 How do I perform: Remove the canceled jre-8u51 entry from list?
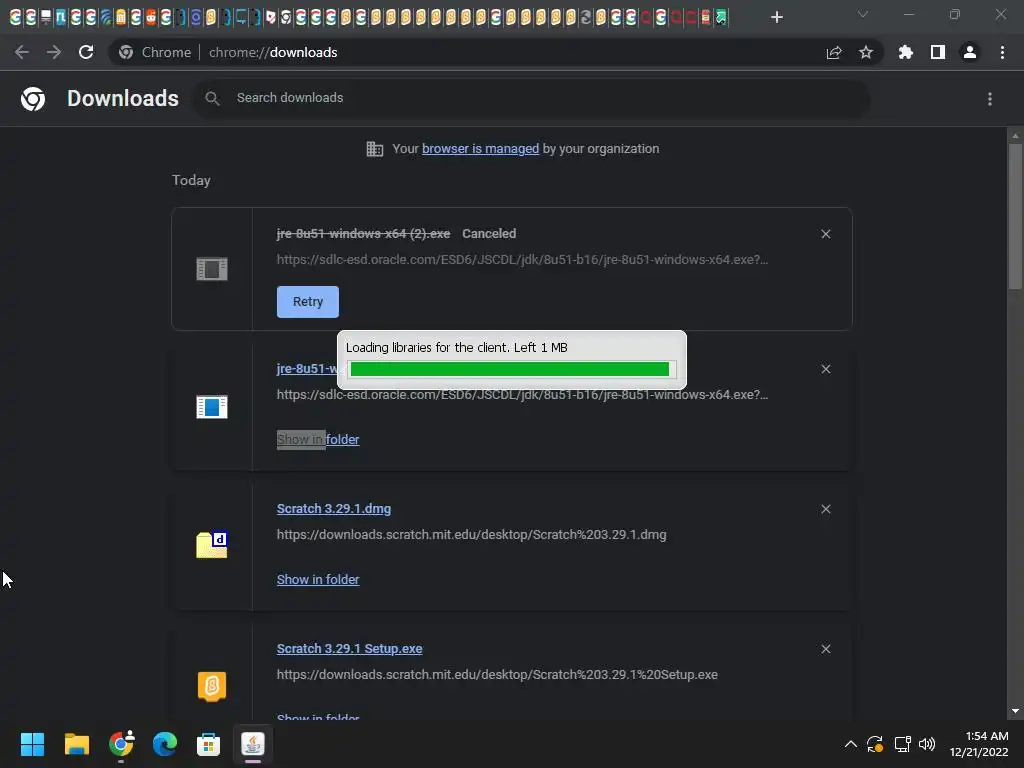point(825,234)
